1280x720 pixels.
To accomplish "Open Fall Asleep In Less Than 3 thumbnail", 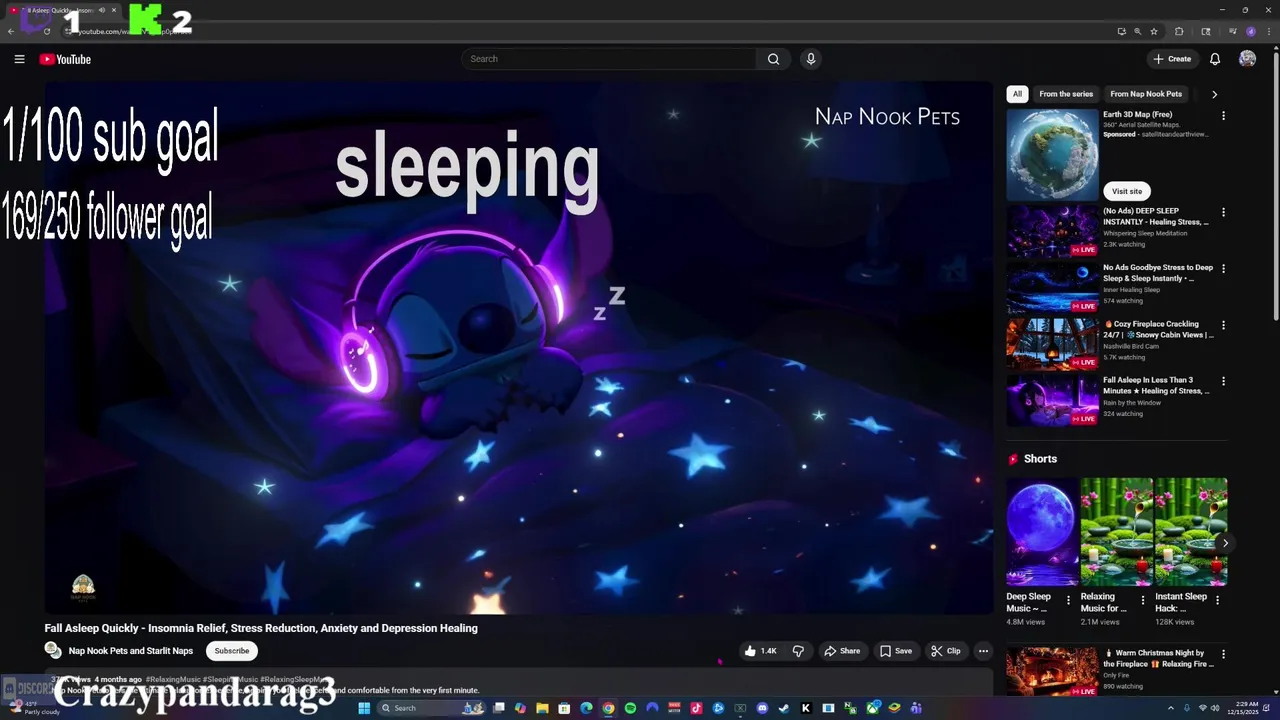I will 1052,400.
